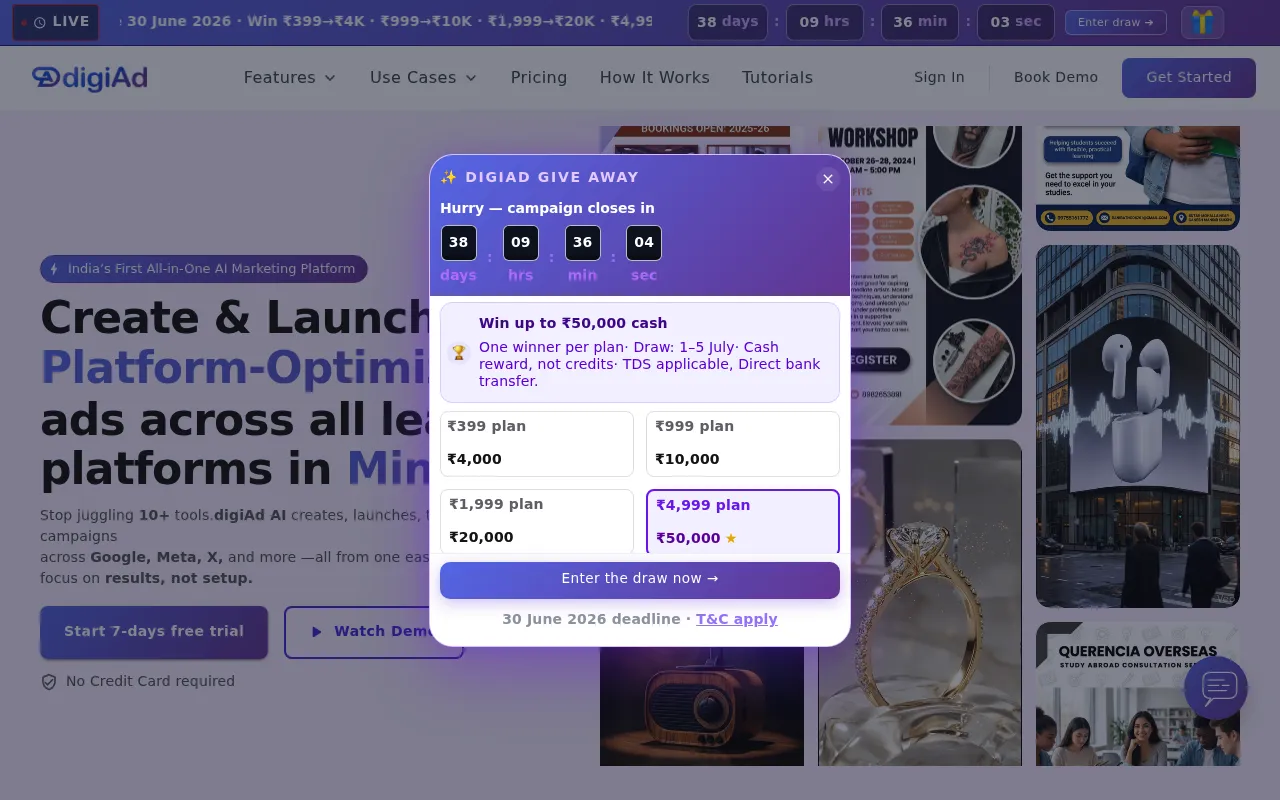Open the diamond ring ad thumbnail
The image size is (1280, 800).
point(920,603)
